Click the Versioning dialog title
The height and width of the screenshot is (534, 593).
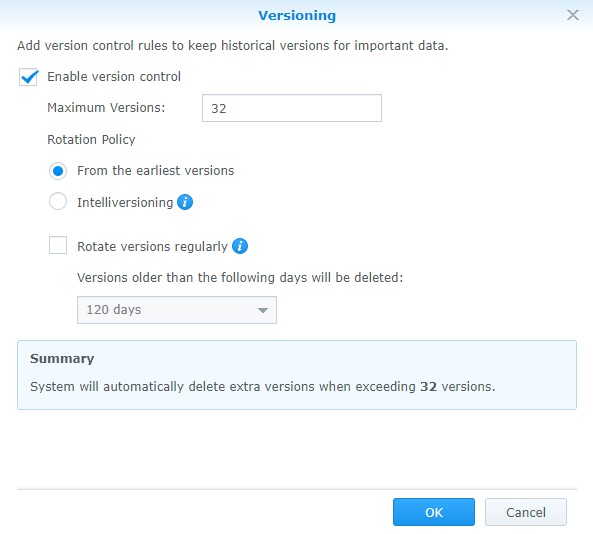297,16
